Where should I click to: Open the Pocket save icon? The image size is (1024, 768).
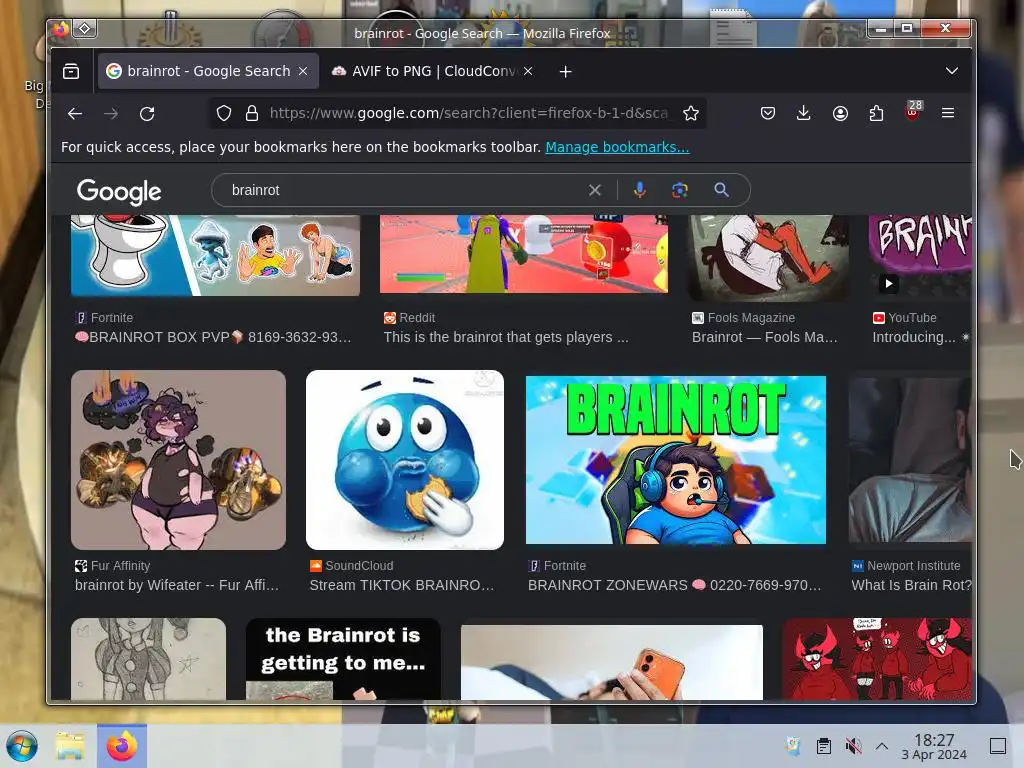768,114
